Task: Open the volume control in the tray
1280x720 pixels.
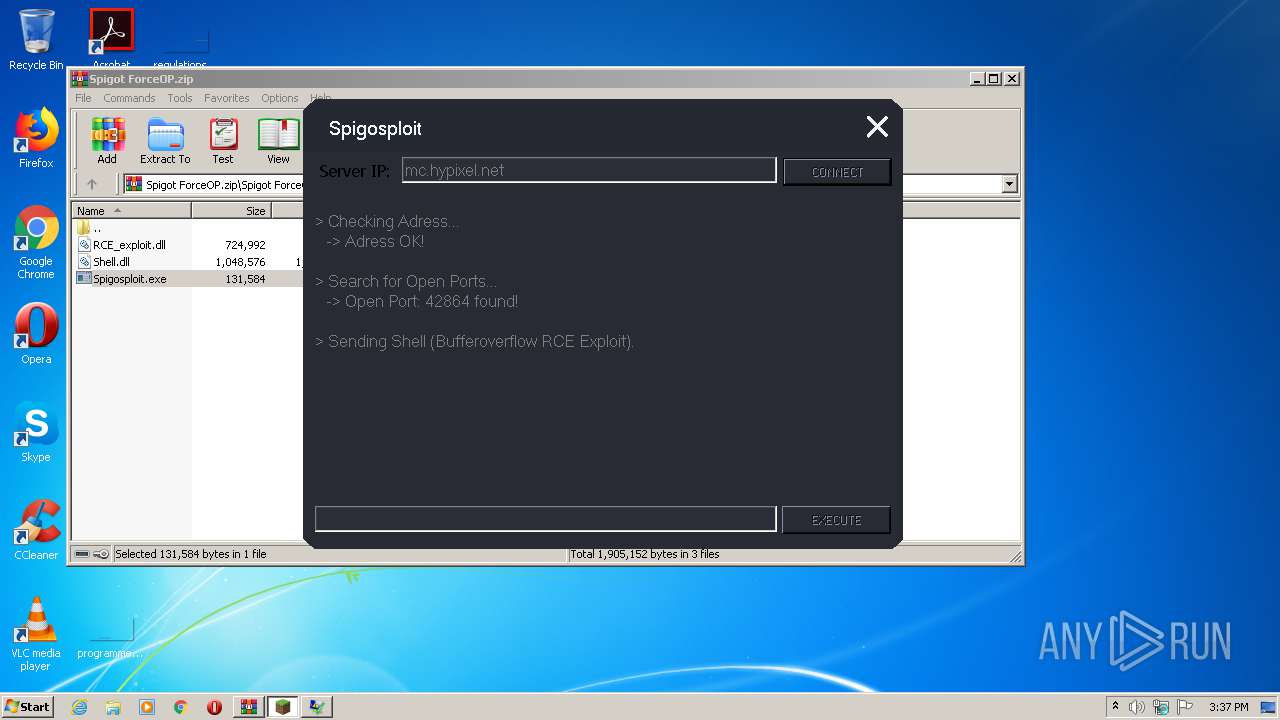Action: (1137, 707)
